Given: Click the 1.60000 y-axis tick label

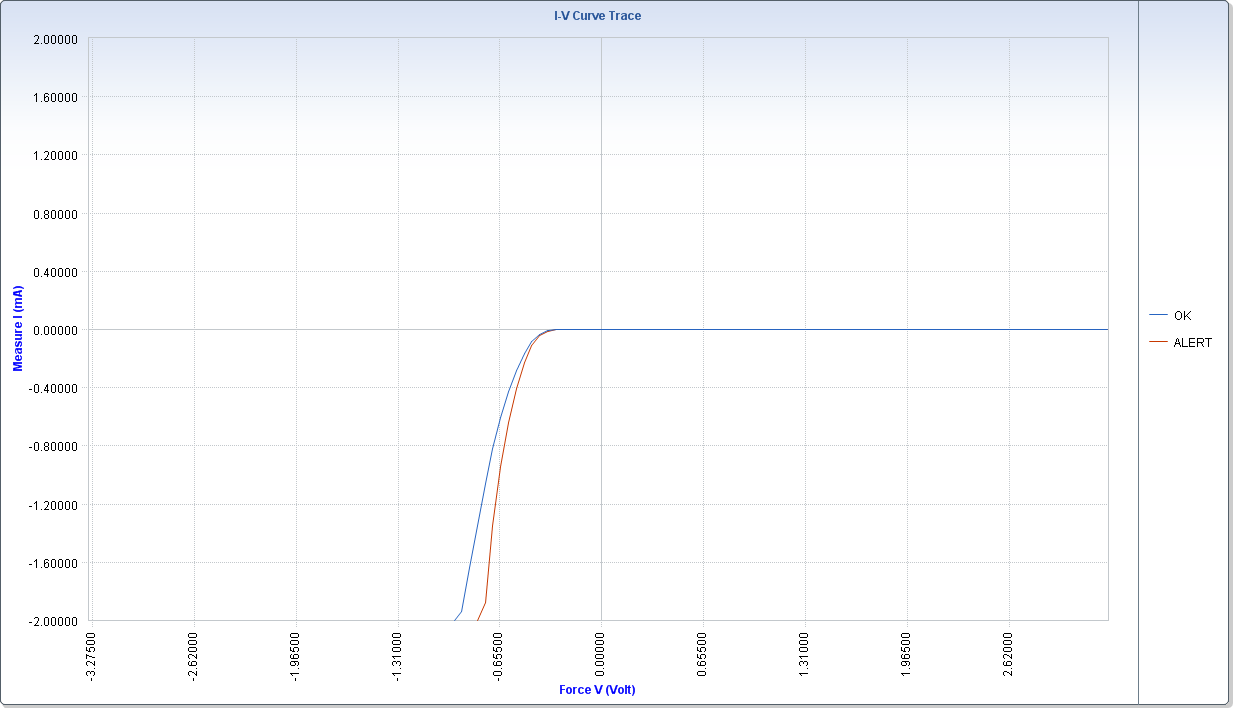Looking at the screenshot, I should click(x=57, y=97).
